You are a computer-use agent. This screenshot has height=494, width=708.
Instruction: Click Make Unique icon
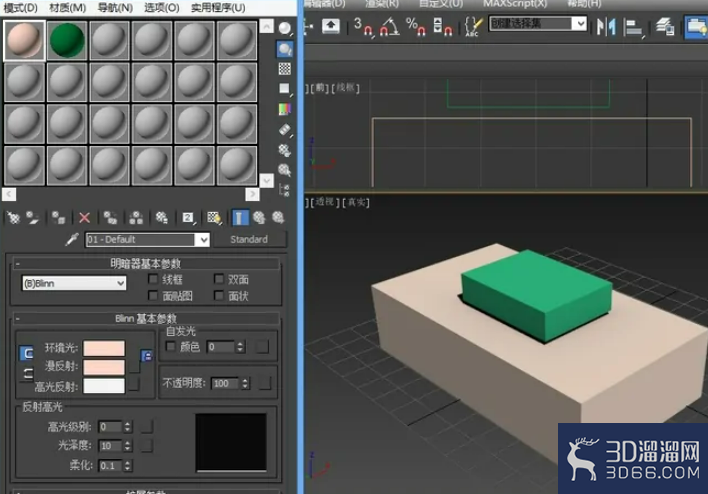136,218
